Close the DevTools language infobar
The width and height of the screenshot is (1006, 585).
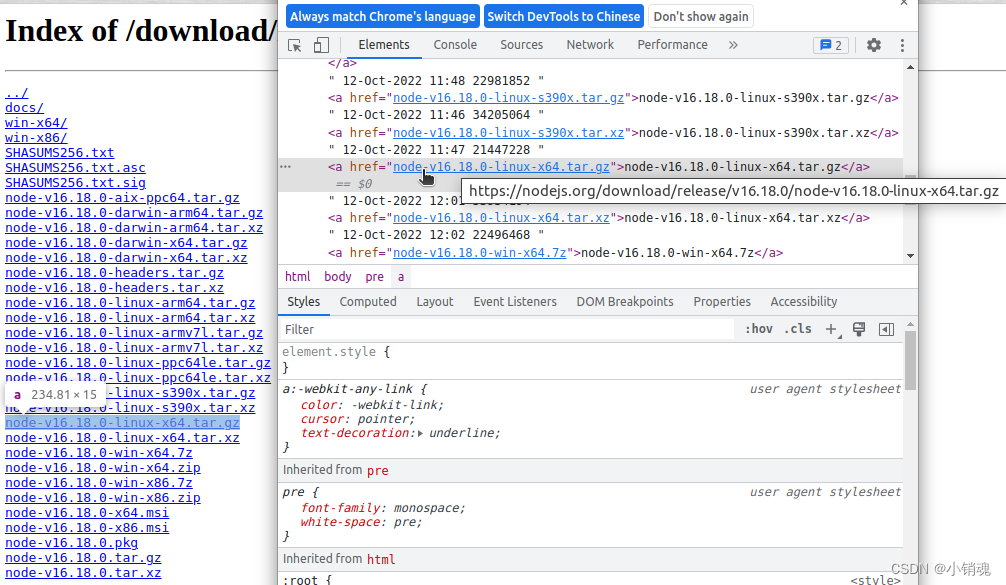(x=903, y=3)
